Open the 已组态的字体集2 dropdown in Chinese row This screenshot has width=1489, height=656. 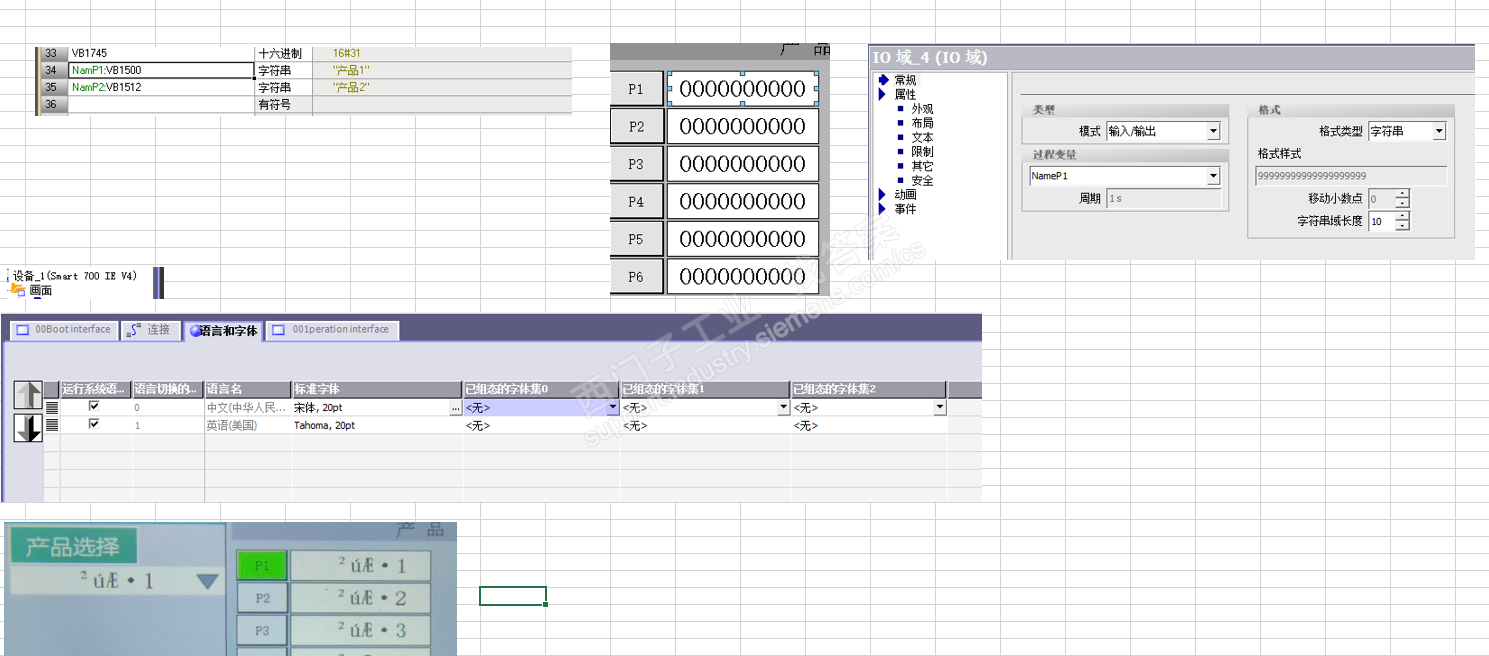(x=940, y=408)
